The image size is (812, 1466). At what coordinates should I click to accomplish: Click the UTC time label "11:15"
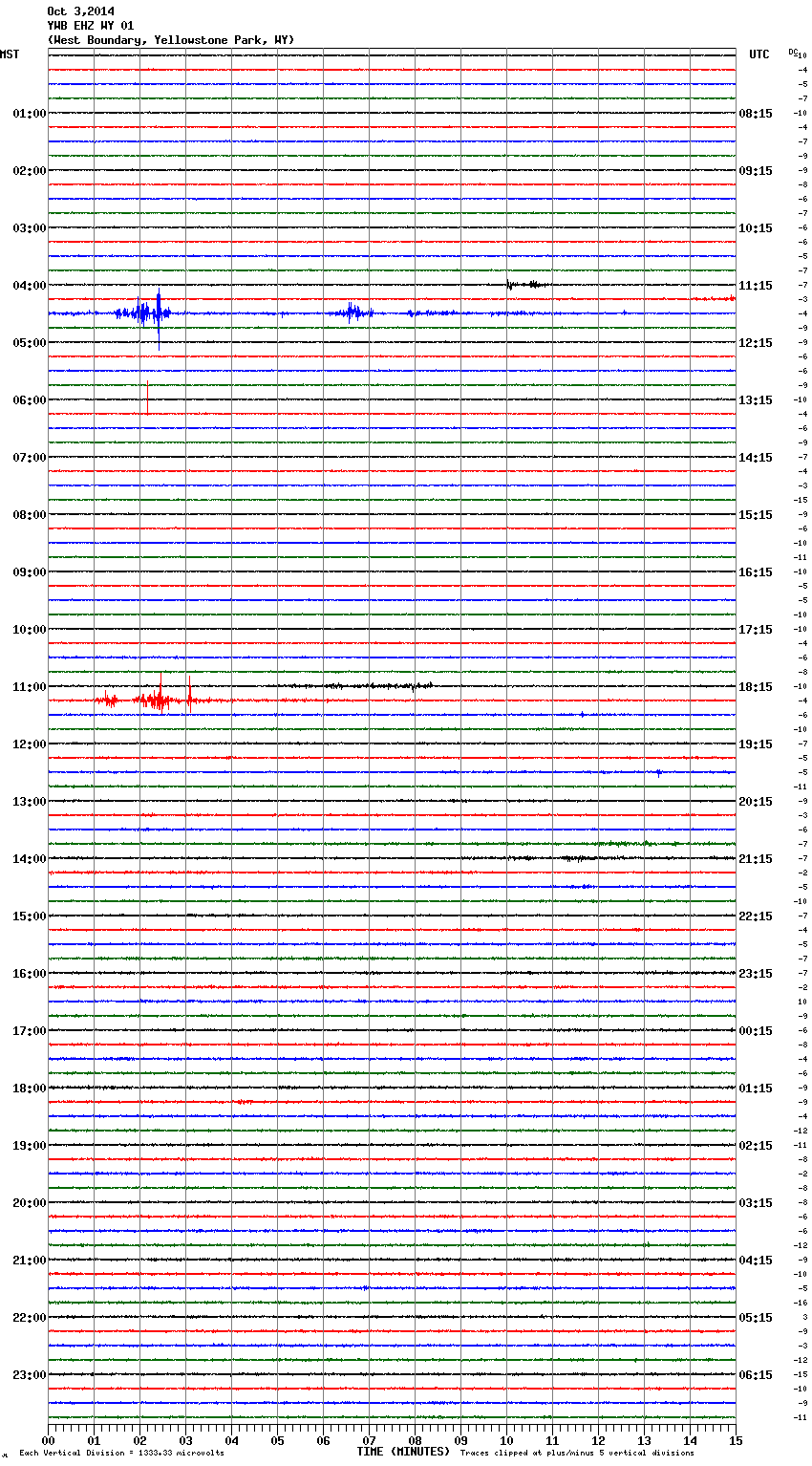[756, 286]
